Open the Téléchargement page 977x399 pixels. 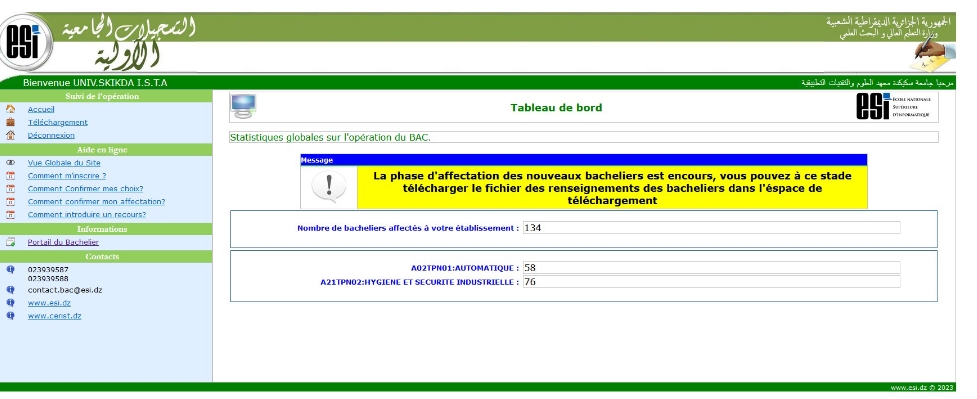point(57,122)
